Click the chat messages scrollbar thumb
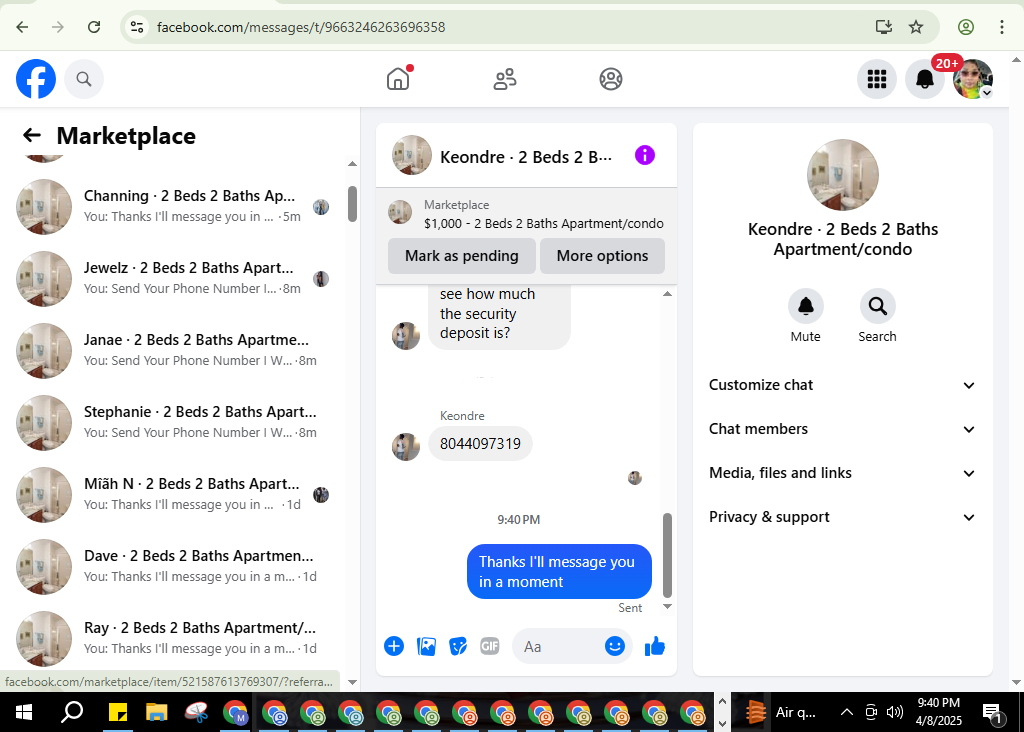Image resolution: width=1024 pixels, height=732 pixels. click(x=667, y=555)
